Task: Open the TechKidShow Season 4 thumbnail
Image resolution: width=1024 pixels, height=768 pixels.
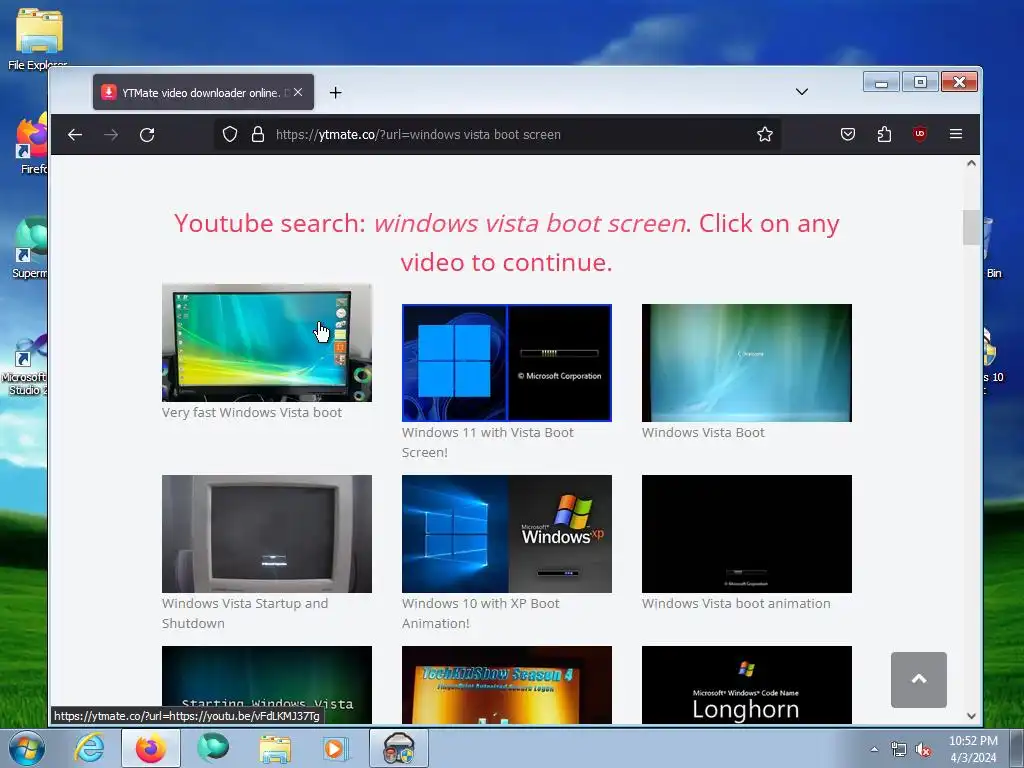Action: (507, 684)
